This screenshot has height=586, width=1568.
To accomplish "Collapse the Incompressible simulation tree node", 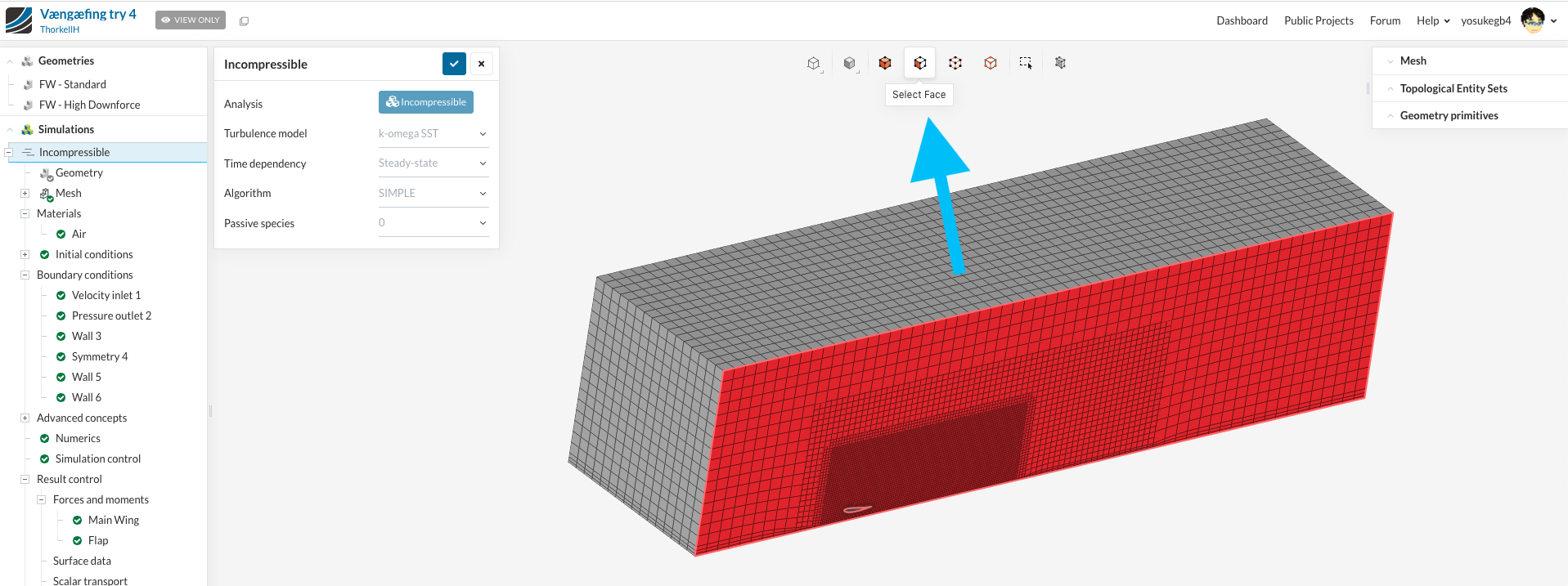I will [x=9, y=153].
